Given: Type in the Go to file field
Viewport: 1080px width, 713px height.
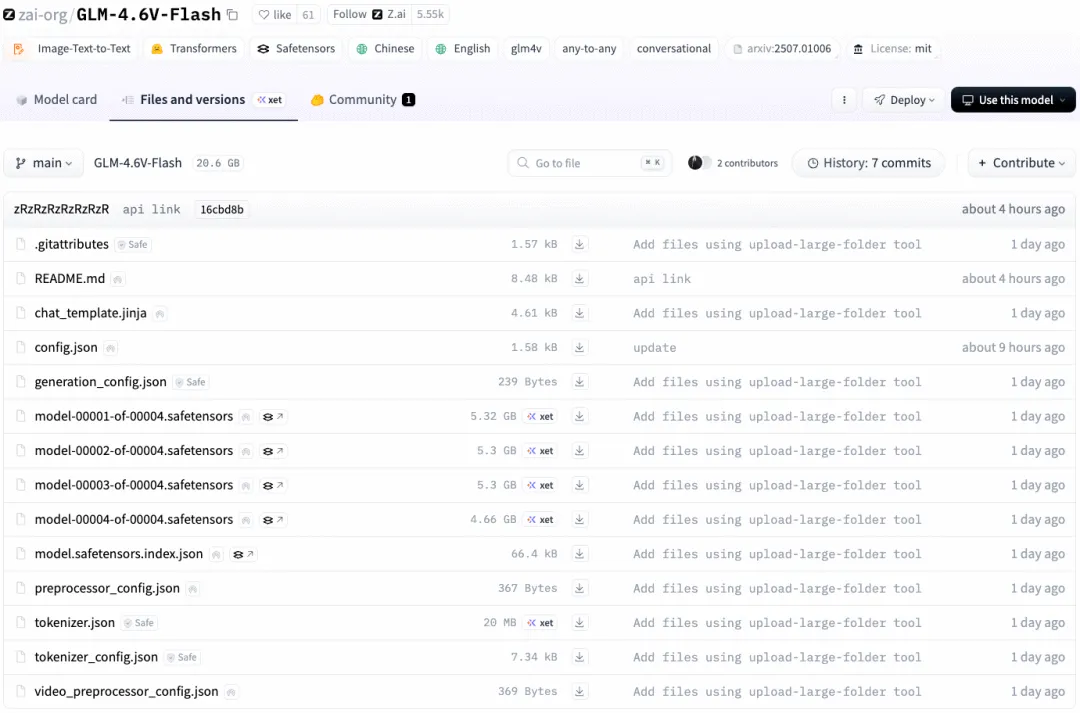Looking at the screenshot, I should [x=585, y=163].
